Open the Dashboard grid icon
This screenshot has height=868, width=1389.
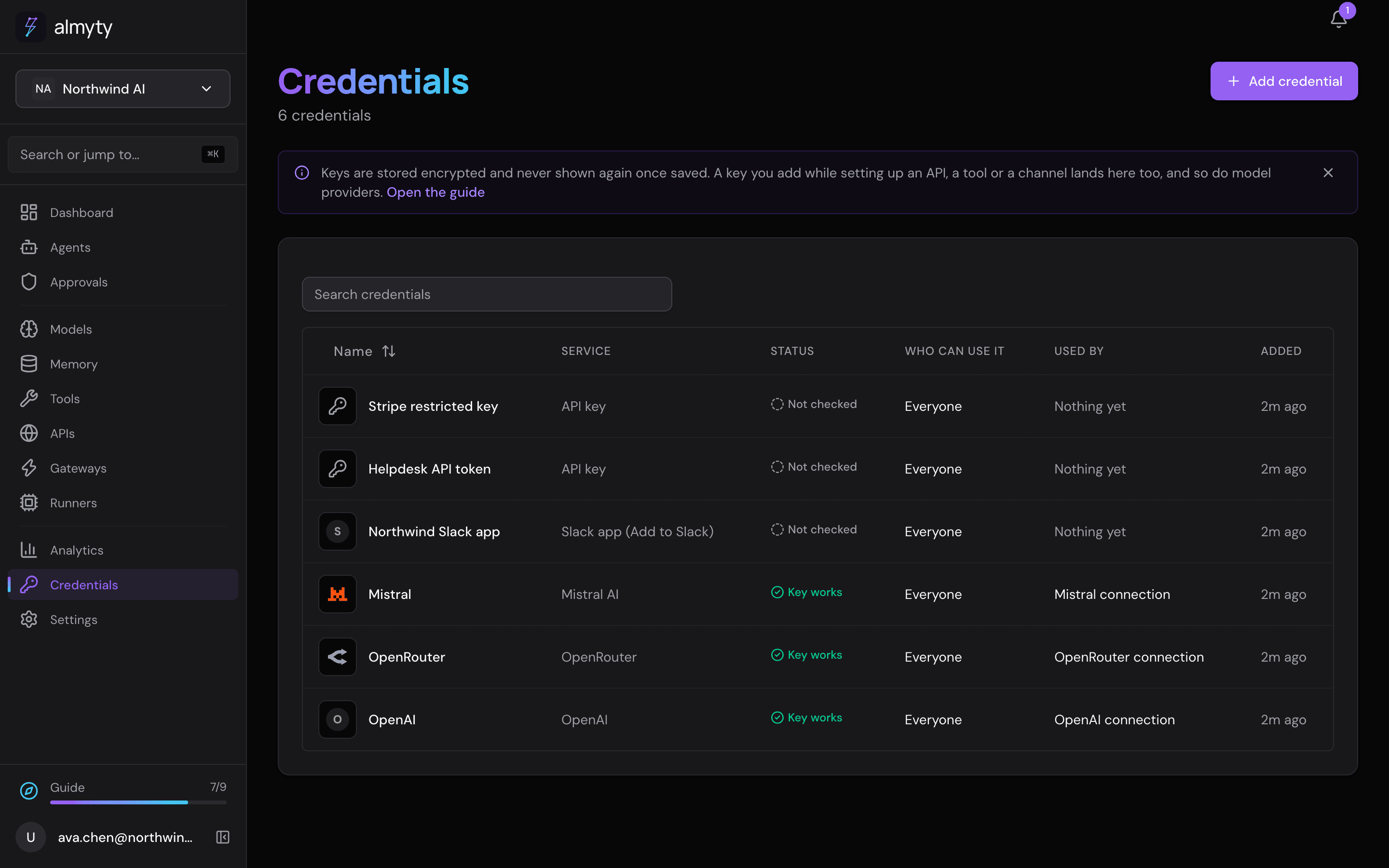[29, 212]
